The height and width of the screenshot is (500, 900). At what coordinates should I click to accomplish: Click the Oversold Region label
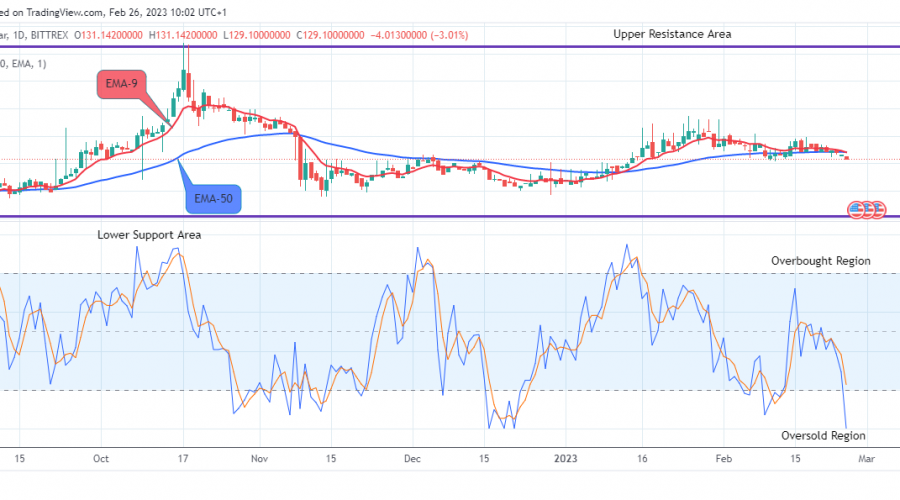click(x=823, y=436)
